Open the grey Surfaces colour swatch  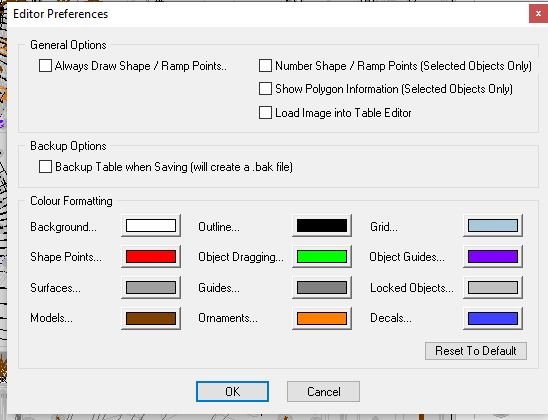pyautogui.click(x=151, y=288)
